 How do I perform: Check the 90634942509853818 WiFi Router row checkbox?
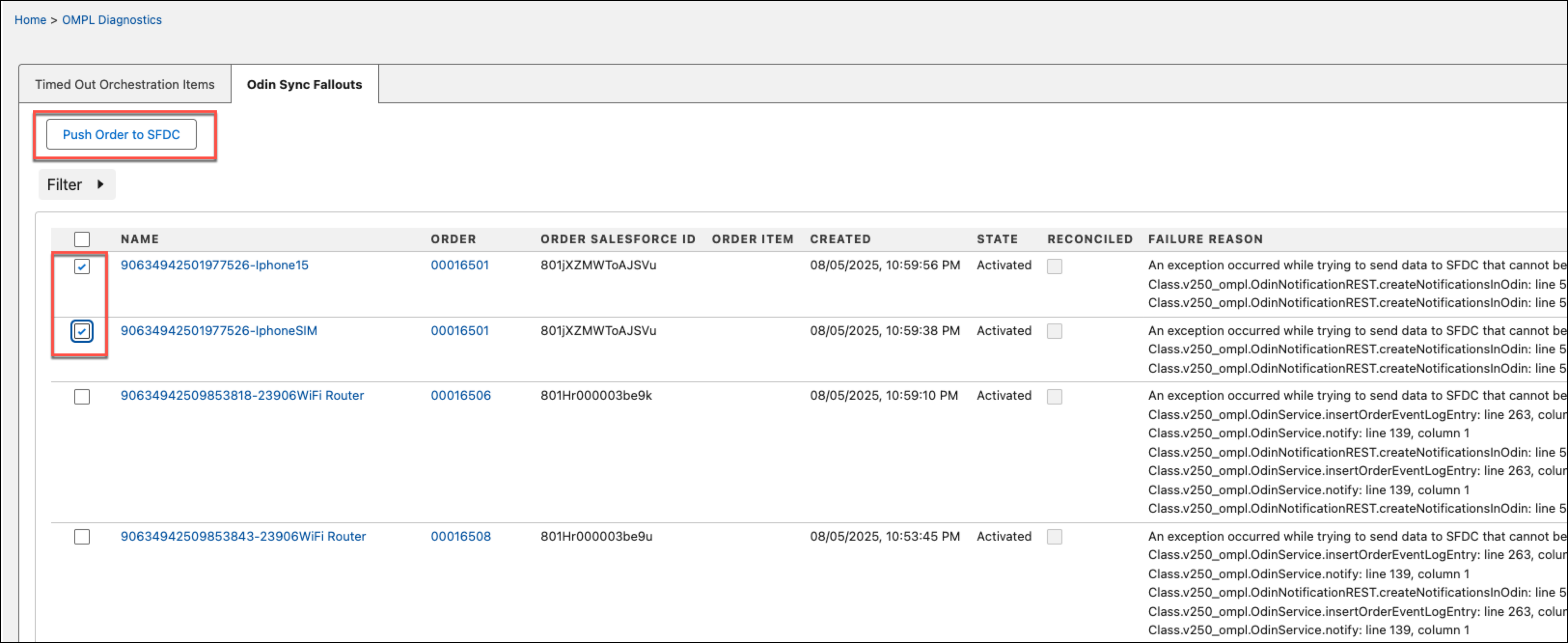[82, 397]
